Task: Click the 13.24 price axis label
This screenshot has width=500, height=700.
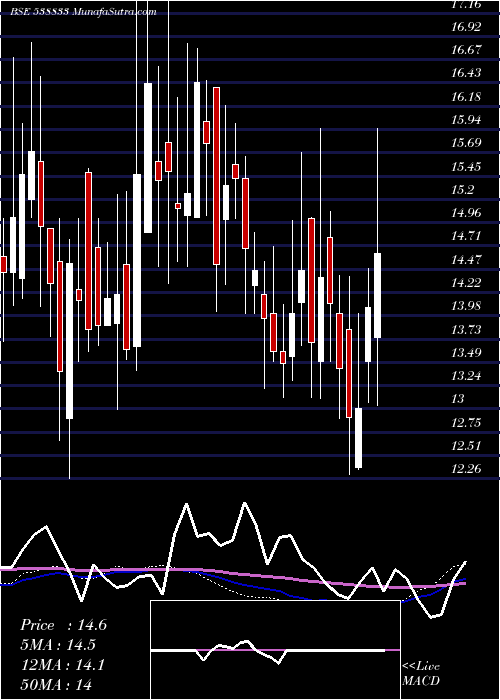Action: [466, 376]
